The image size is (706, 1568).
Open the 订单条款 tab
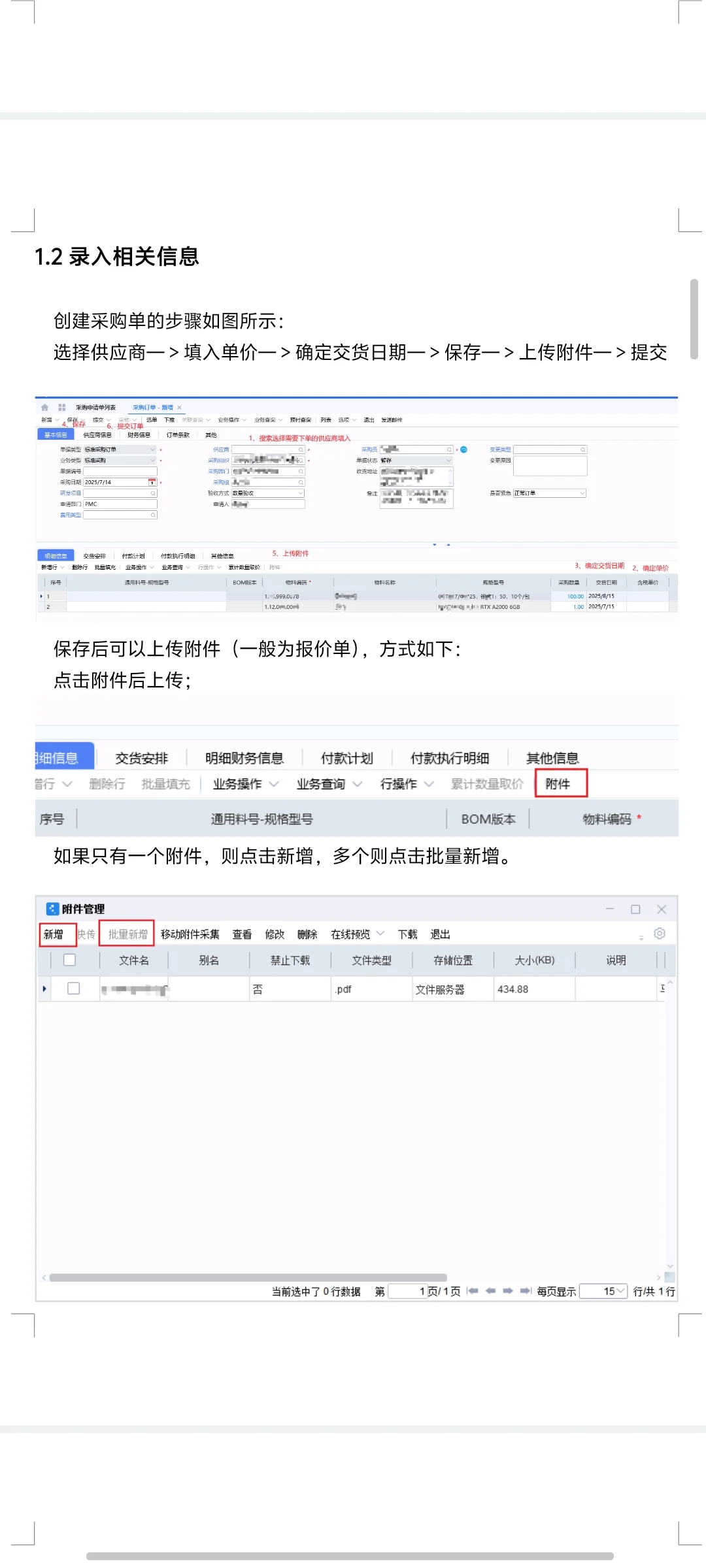178,435
